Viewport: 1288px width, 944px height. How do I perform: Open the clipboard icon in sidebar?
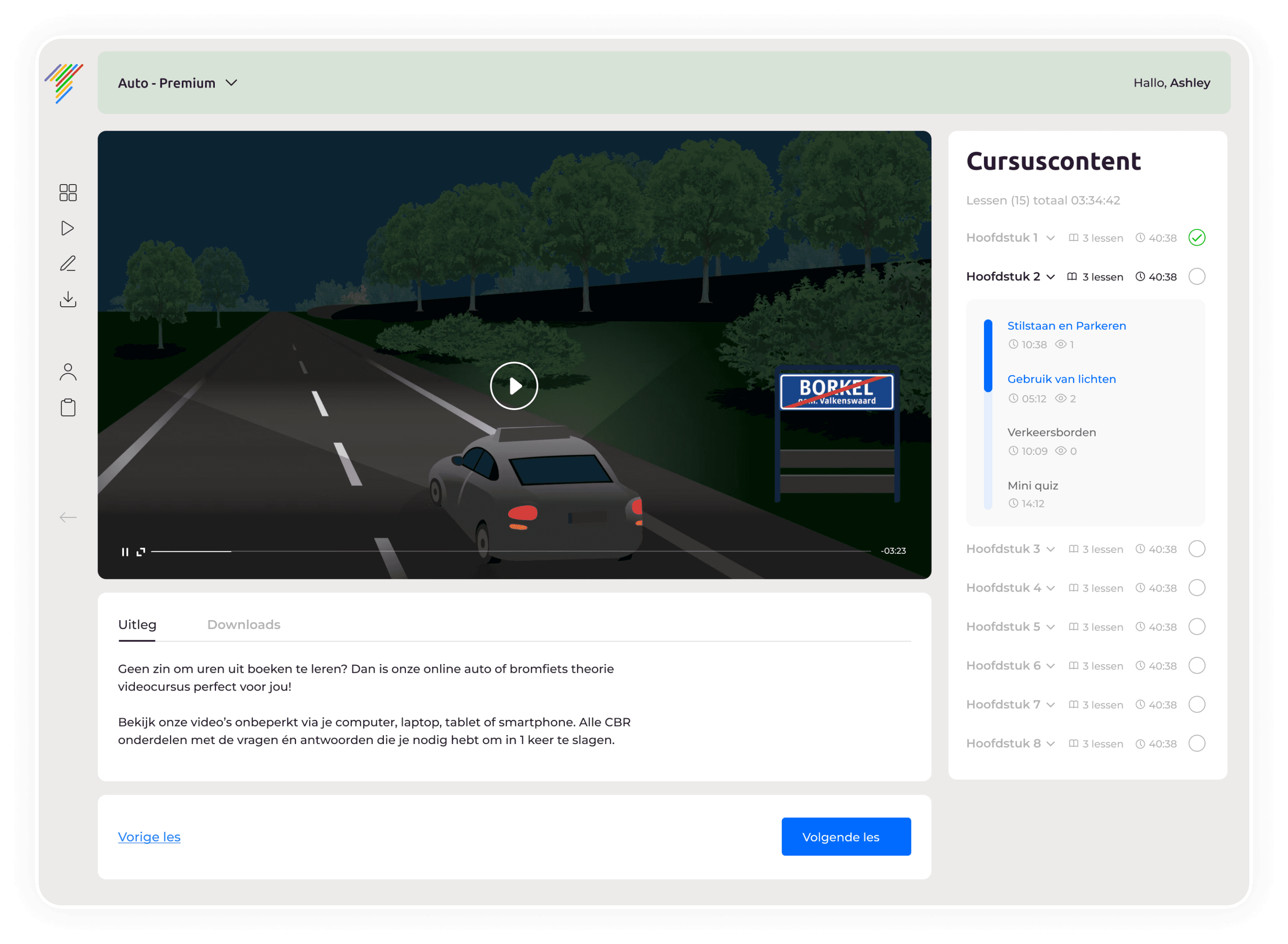68,408
